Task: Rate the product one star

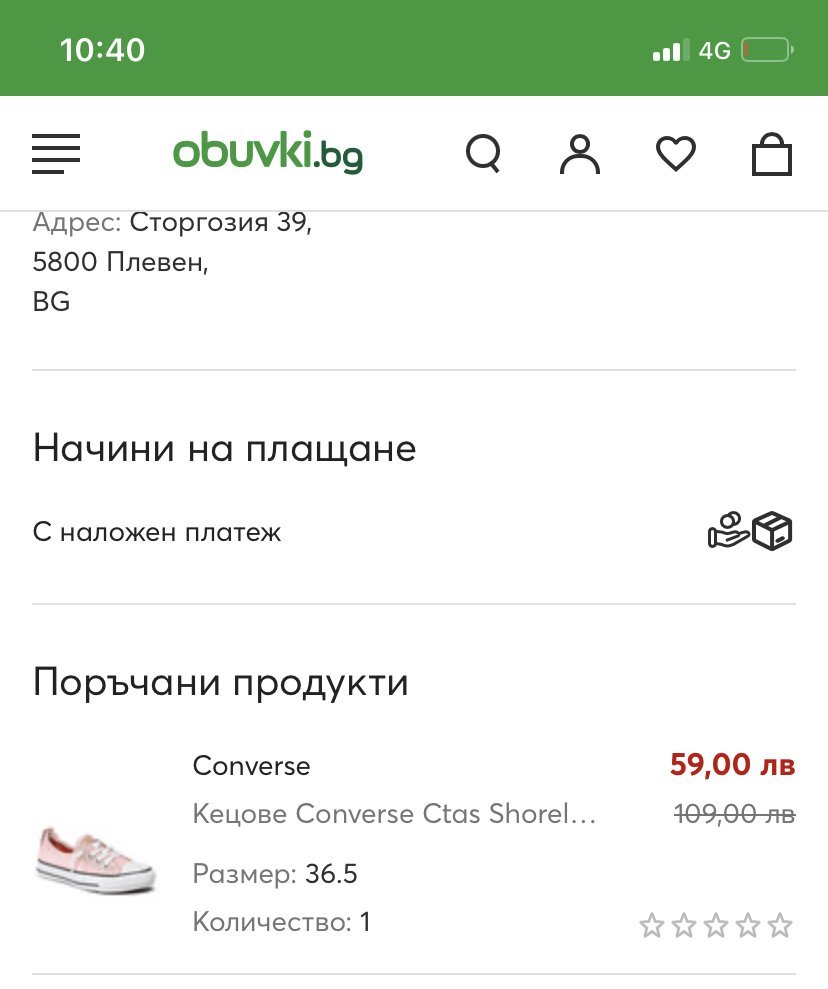Action: click(x=651, y=926)
